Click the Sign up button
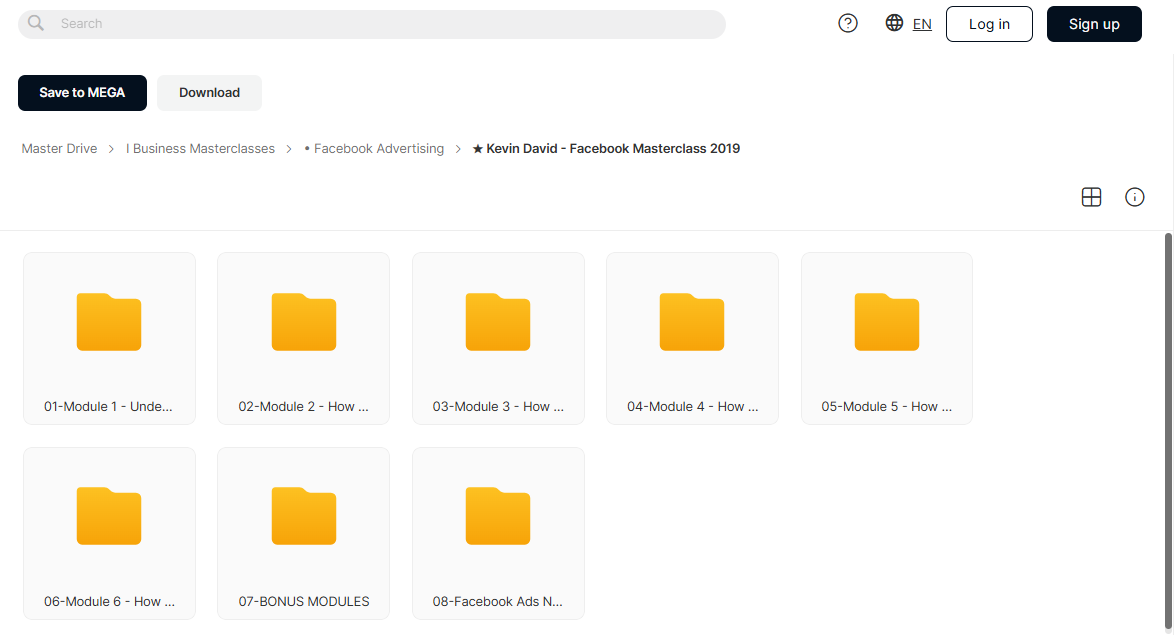This screenshot has width=1174, height=635. [1094, 24]
